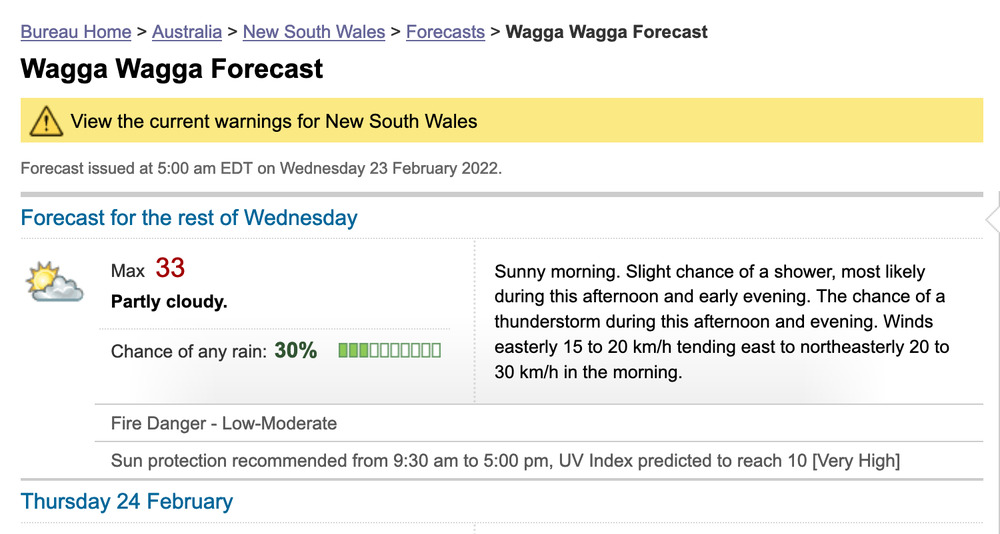The image size is (1000, 534).
Task: Click the current Wagga Wagga Forecast breadcrumb
Action: coord(607,32)
